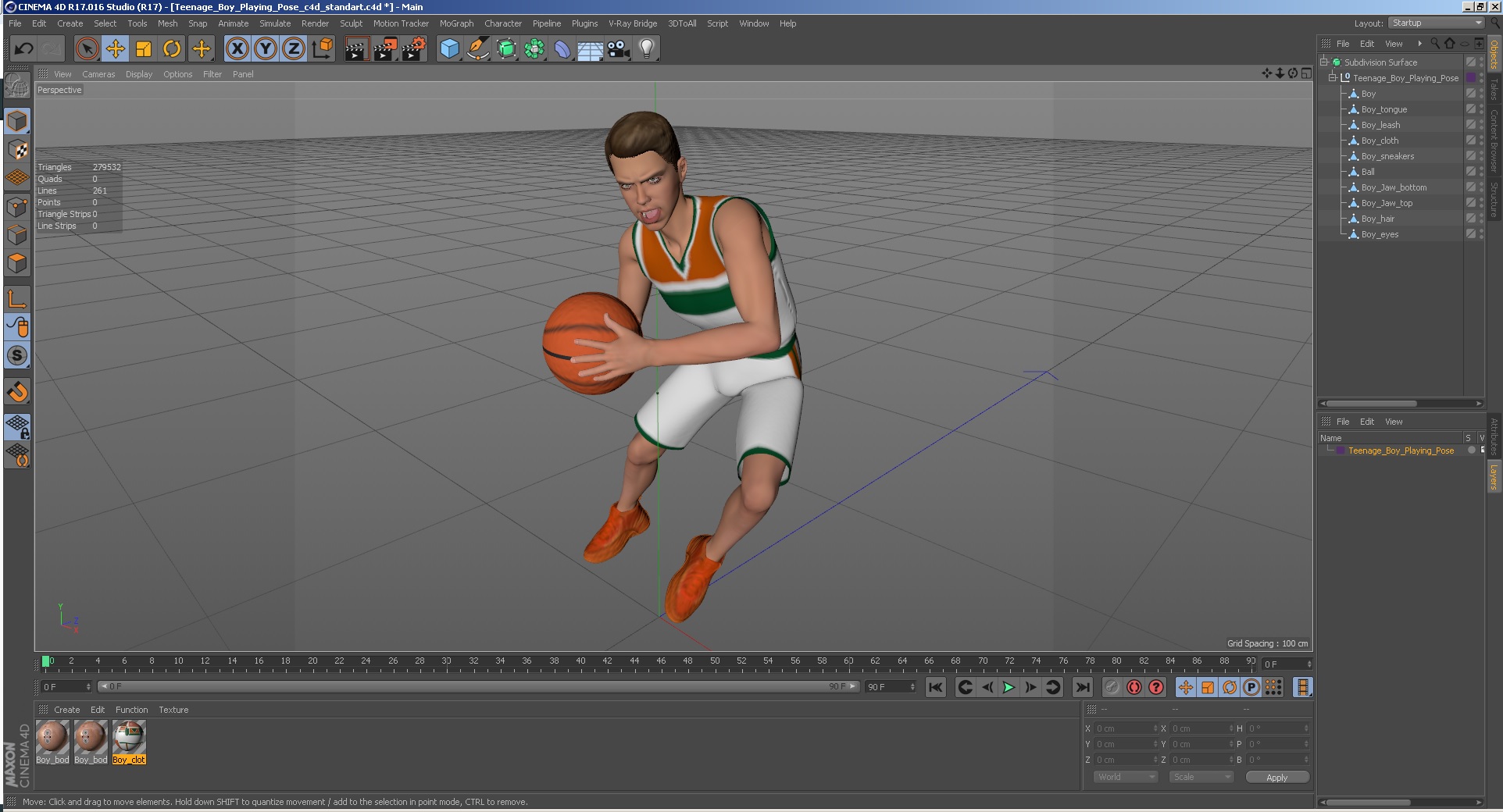Click the Teenage_Boy_Playing_Pose layer name
1503x812 pixels.
(x=1401, y=451)
